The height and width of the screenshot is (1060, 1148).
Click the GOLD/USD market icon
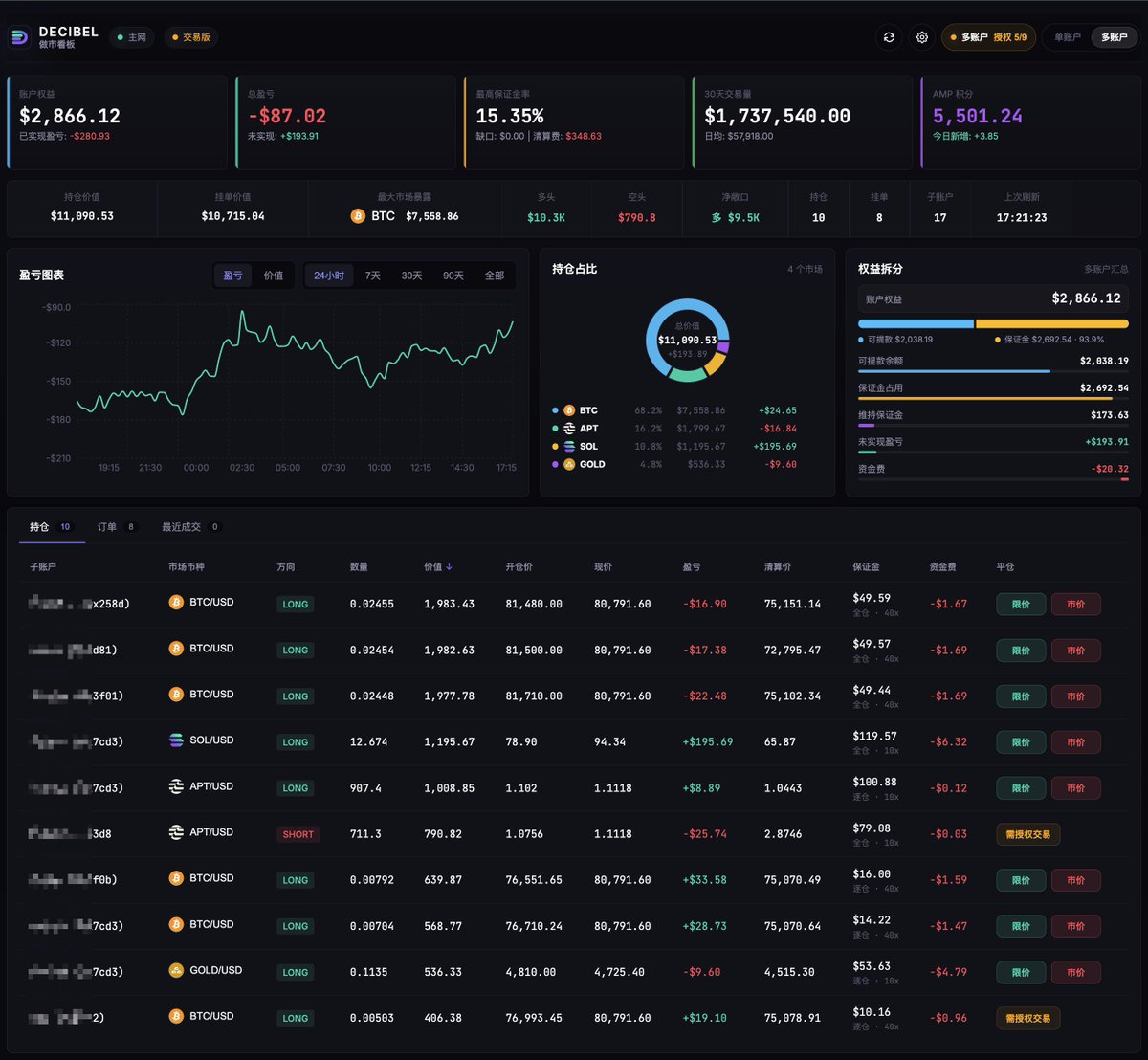point(176,970)
